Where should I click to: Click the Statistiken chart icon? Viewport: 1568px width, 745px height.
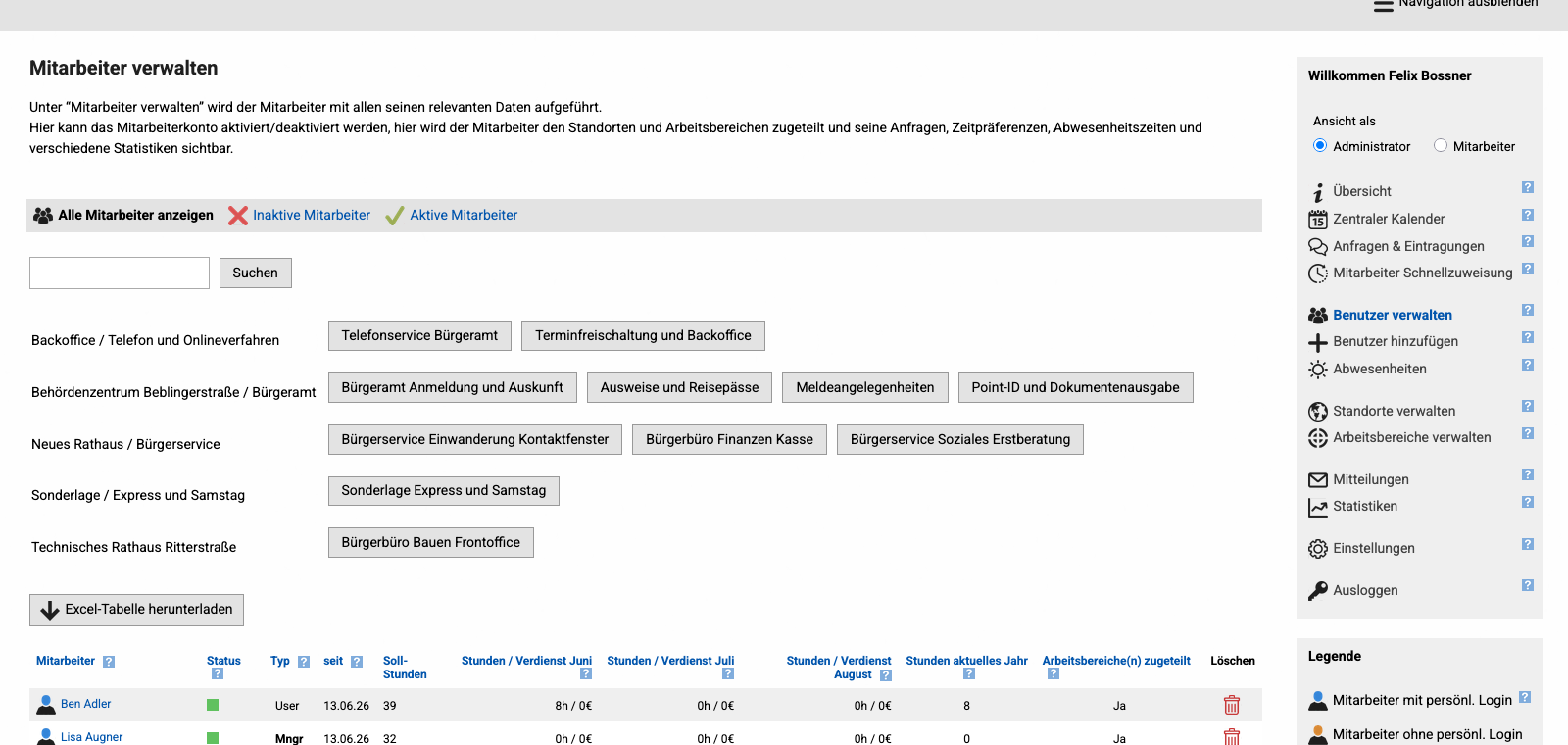click(1318, 507)
